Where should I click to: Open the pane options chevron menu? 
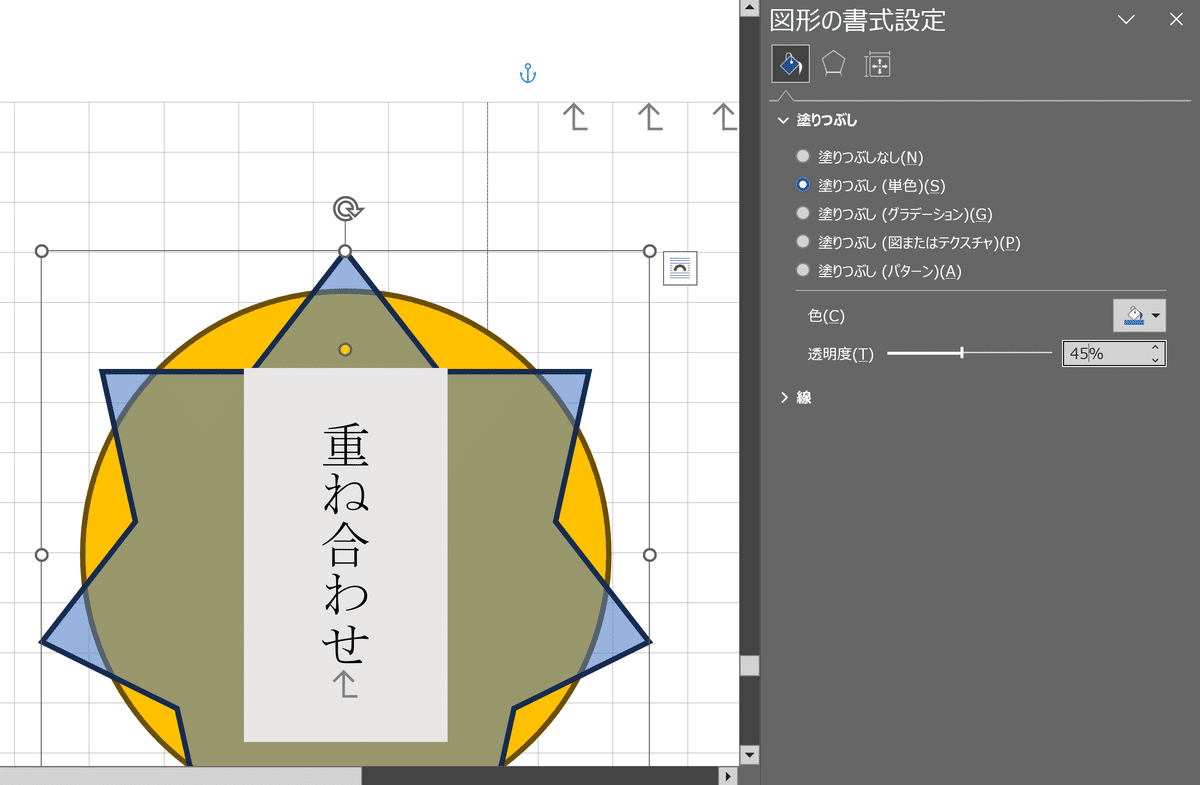coord(1127,19)
